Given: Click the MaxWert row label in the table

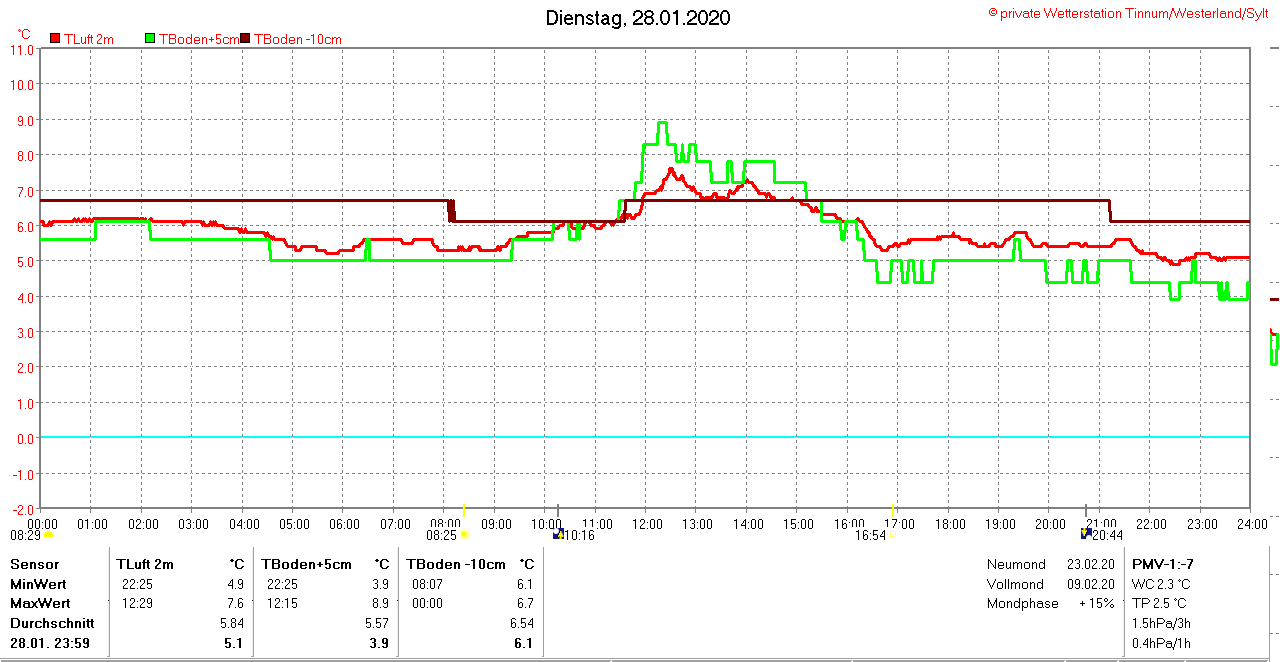Looking at the screenshot, I should [x=39, y=603].
